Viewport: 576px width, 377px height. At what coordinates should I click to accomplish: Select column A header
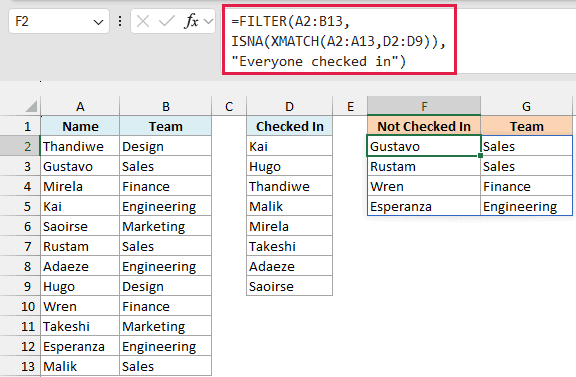click(80, 107)
